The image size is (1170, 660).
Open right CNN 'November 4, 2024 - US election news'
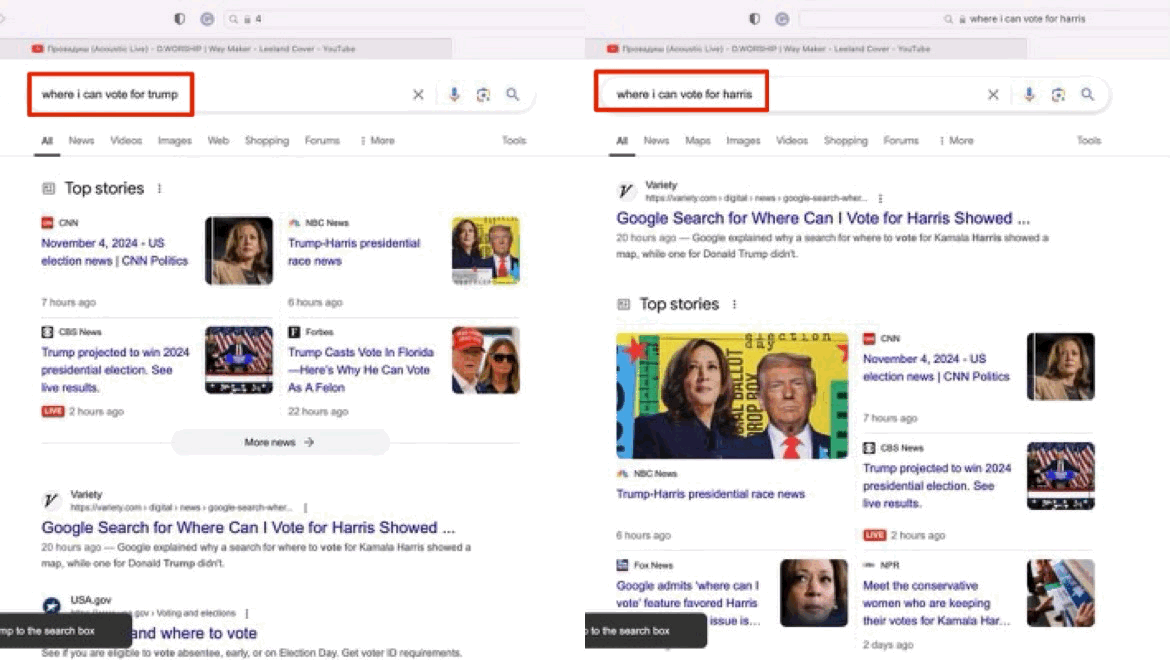[x=936, y=368]
